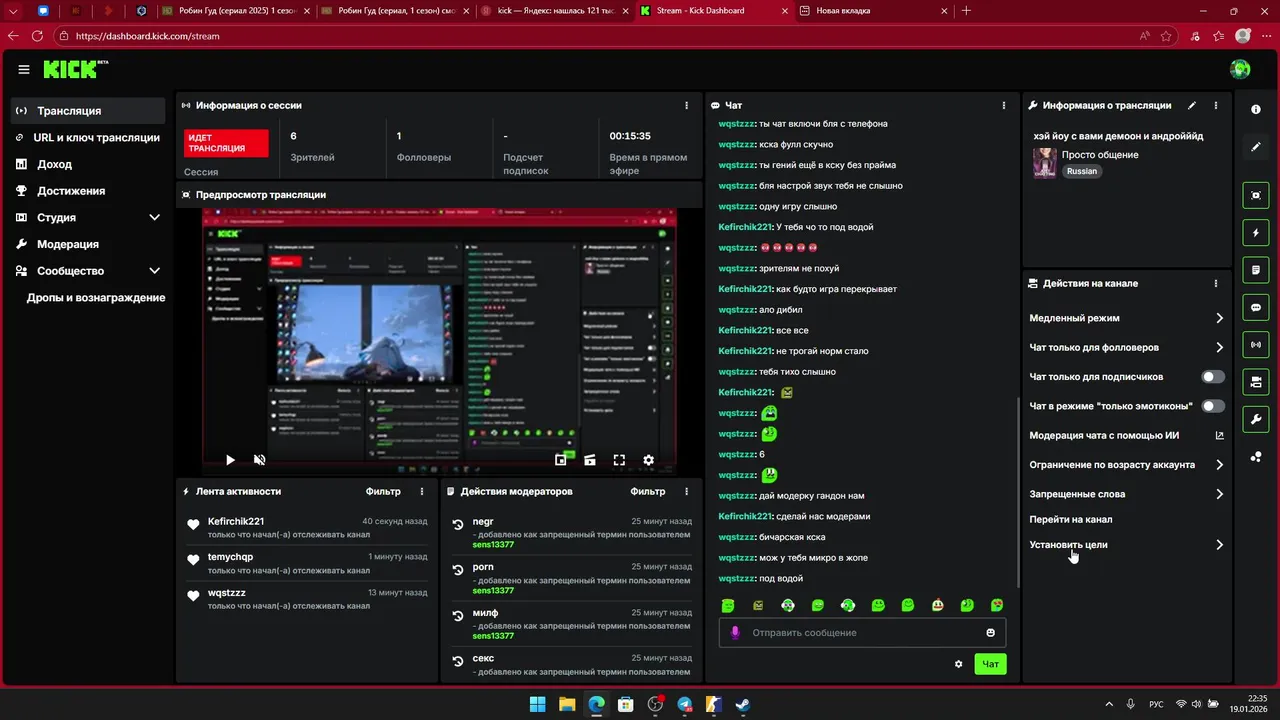Open the Фильтр in Лента активности

tap(383, 491)
